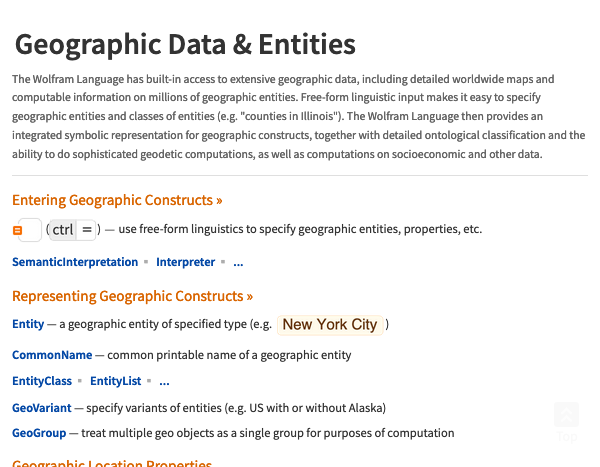Screen dimensions: 600x467
Task: Open GeoGroup documentation link
Action: 39,433
